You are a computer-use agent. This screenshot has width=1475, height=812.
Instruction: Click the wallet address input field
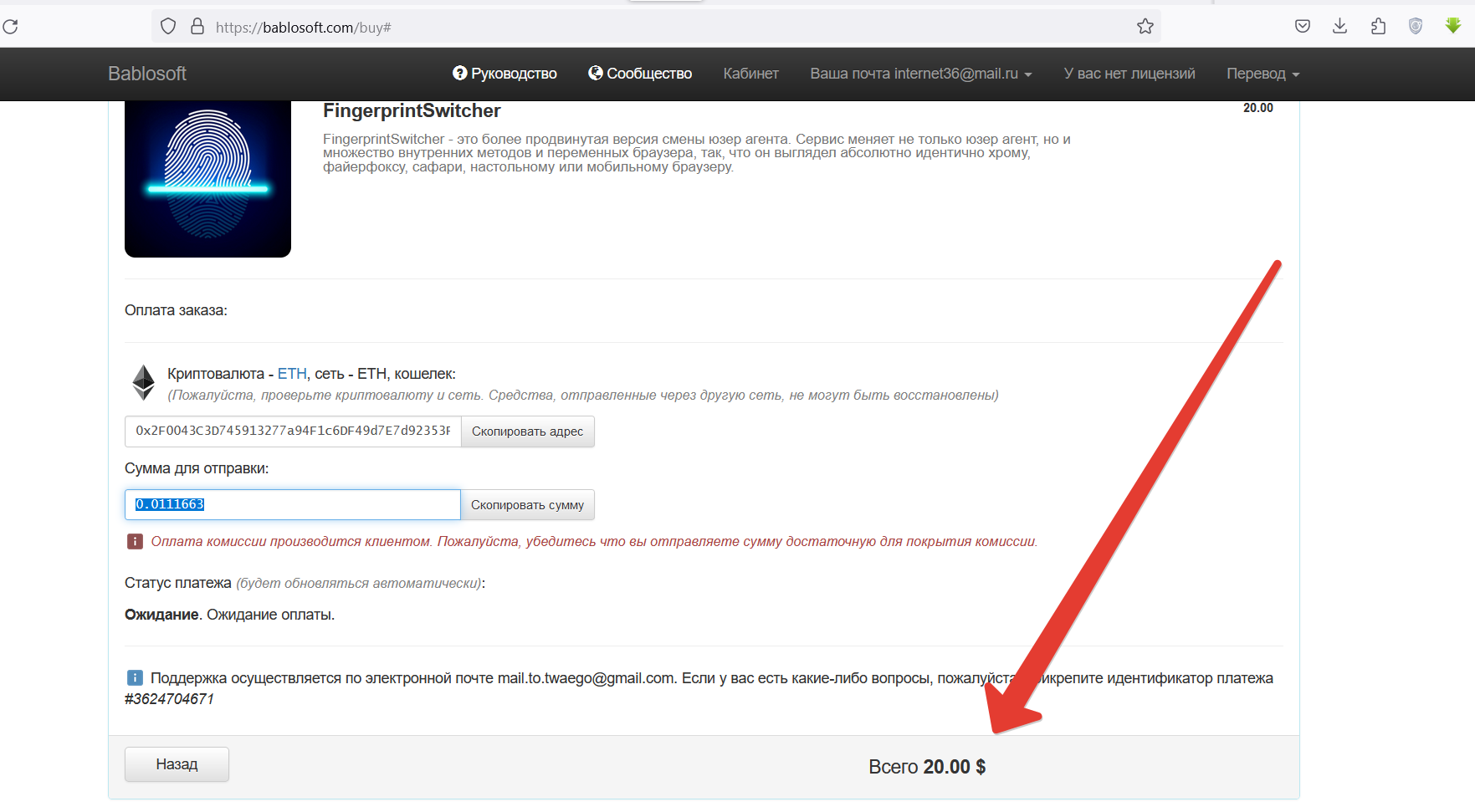pos(293,432)
